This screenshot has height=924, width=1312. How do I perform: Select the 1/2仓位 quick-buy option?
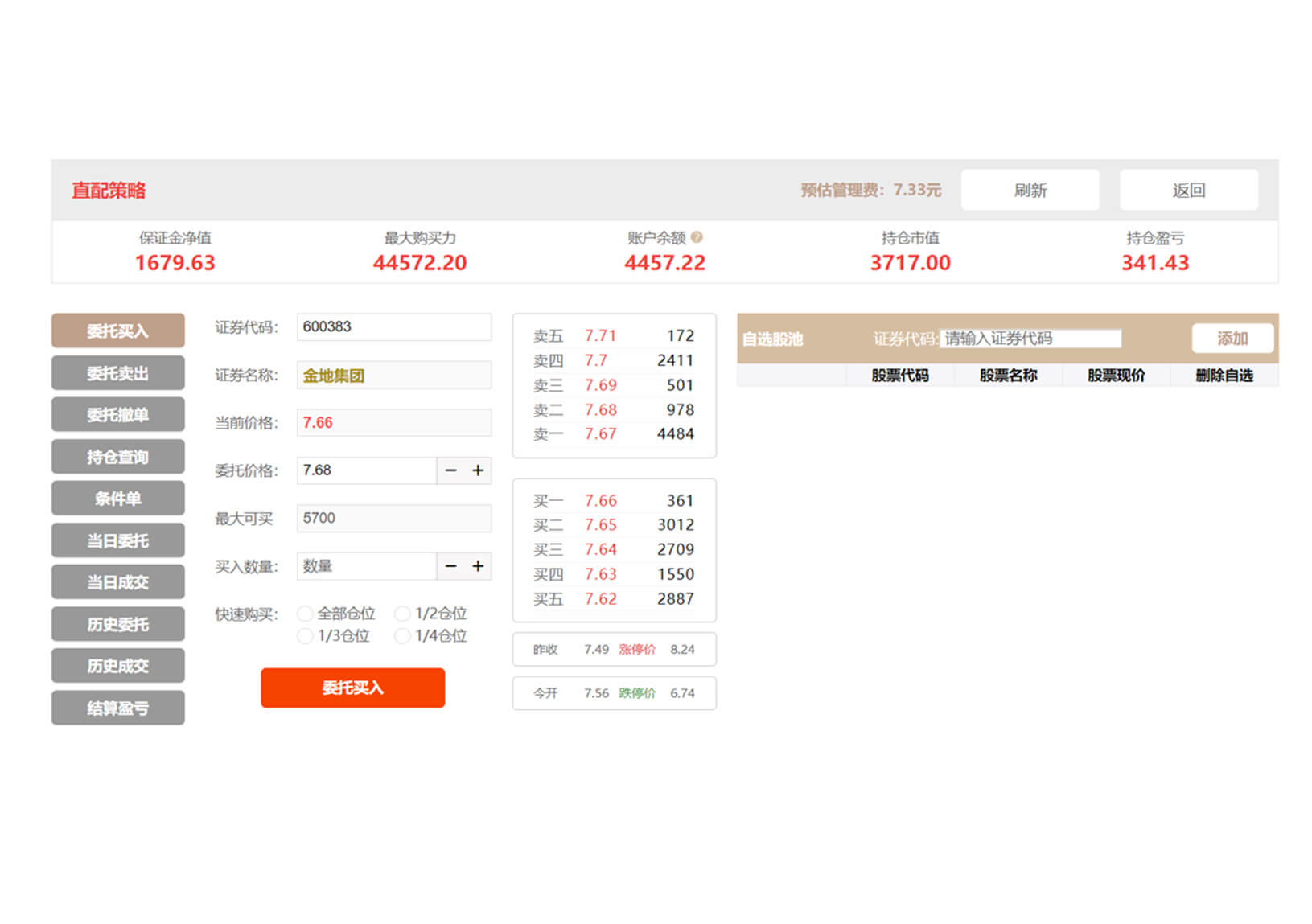point(402,614)
